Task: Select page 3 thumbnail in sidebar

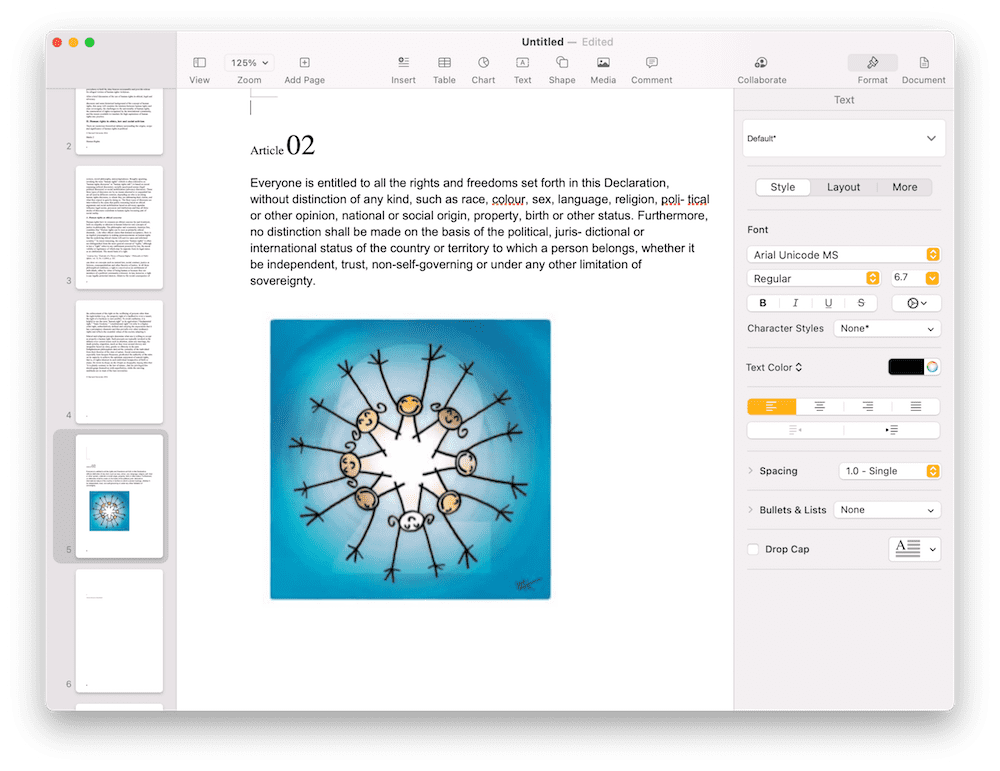Action: point(118,224)
